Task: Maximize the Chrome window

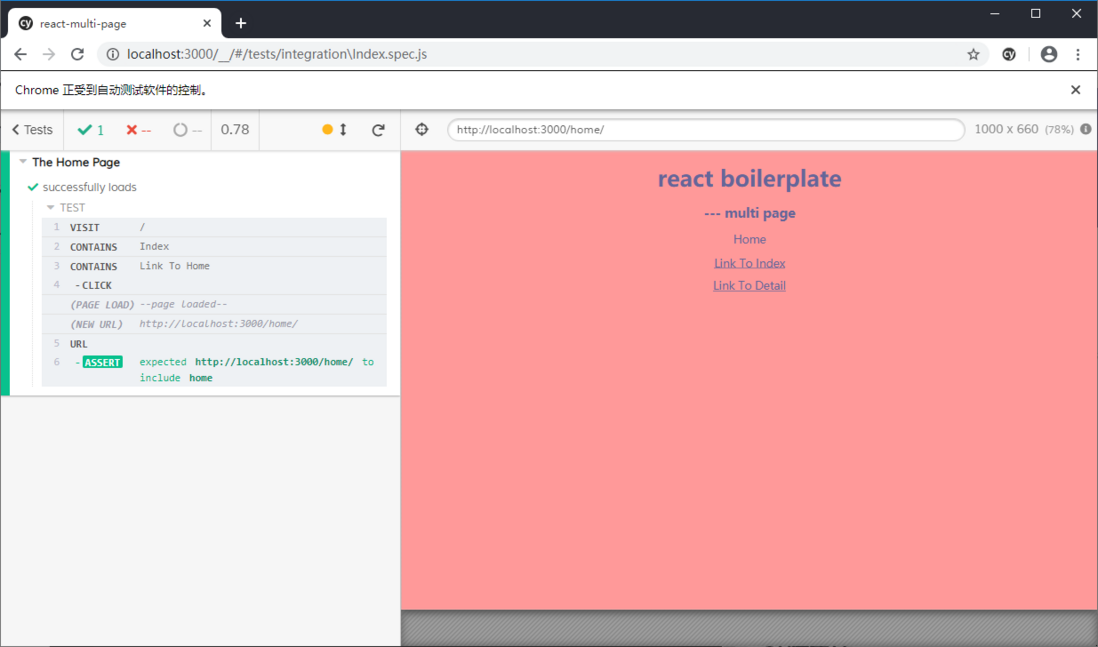Action: 1036,13
